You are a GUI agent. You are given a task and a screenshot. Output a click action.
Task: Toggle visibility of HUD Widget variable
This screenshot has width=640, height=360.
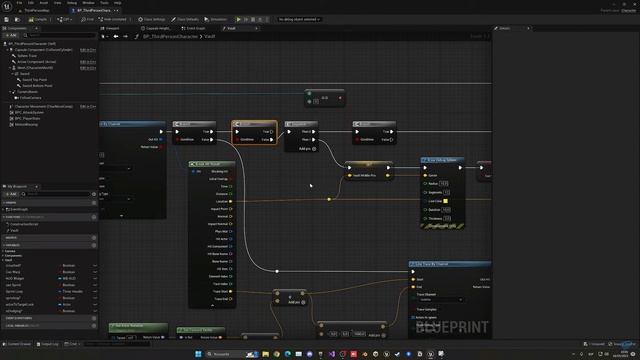pyautogui.click(x=95, y=278)
